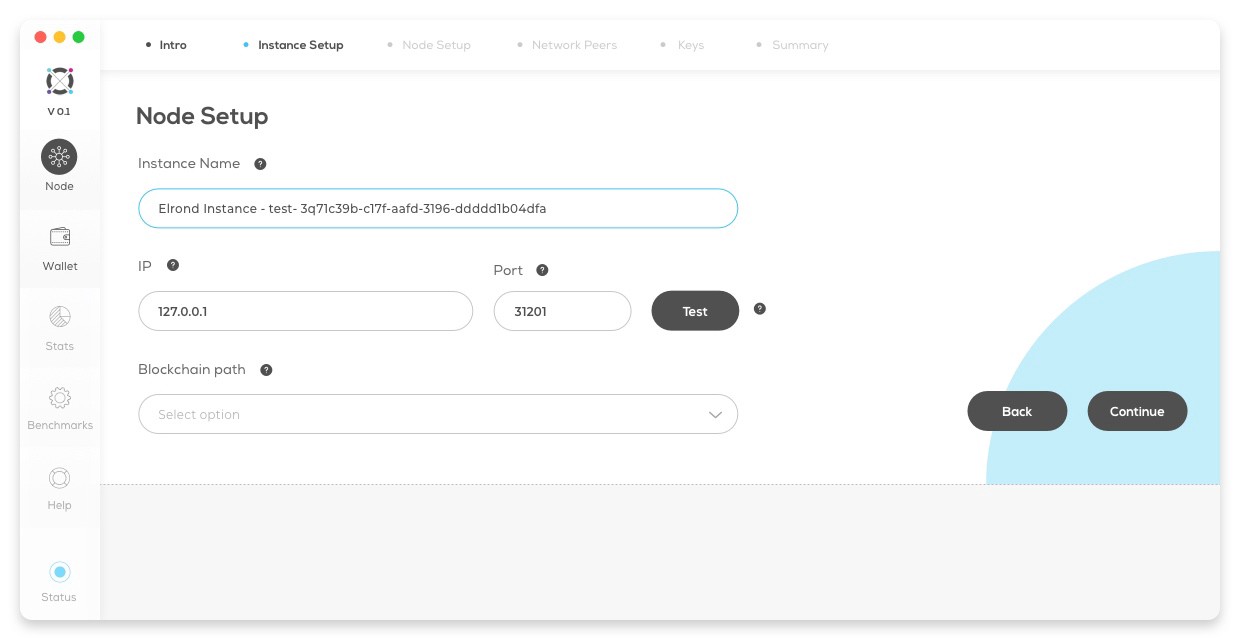Click the Back button
This screenshot has height=640, width=1240.
point(1017,411)
